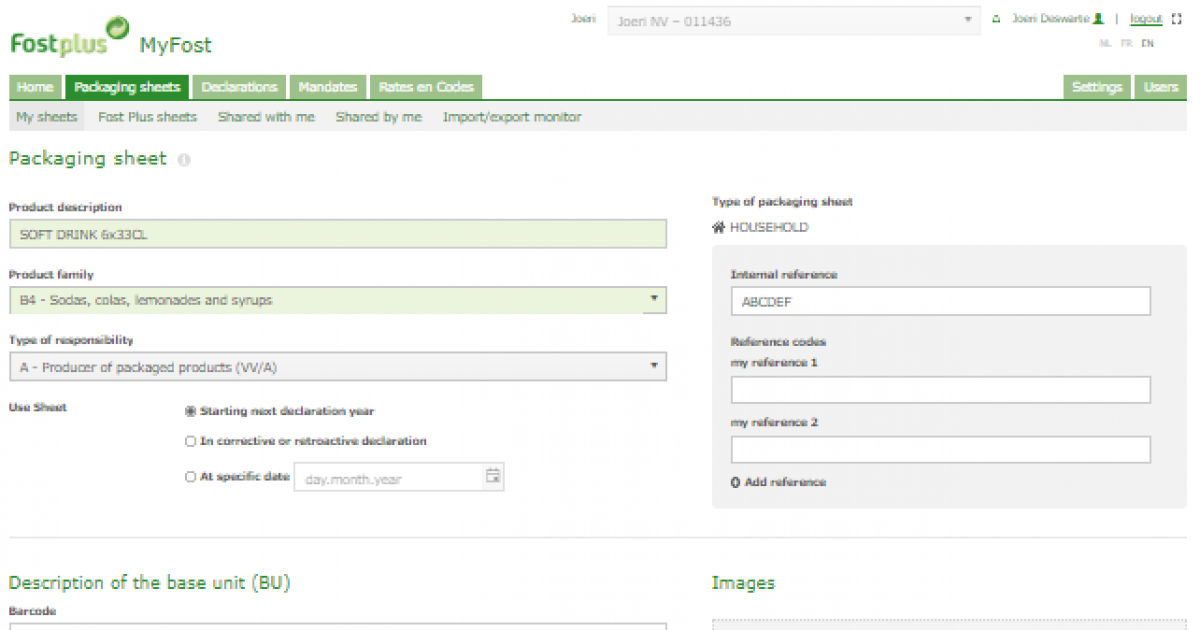Click the Internal reference input field
Viewport: 1200px width, 630px height.
point(940,301)
